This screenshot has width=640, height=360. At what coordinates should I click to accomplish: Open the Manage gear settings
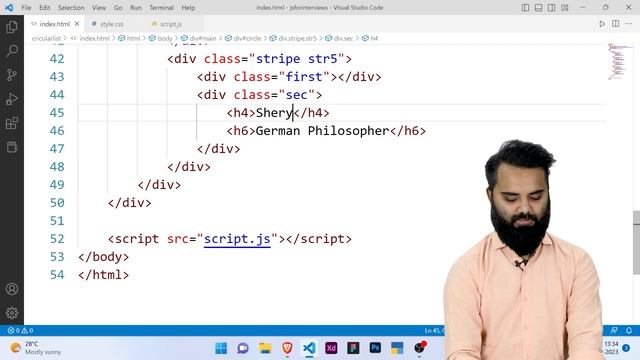12,313
